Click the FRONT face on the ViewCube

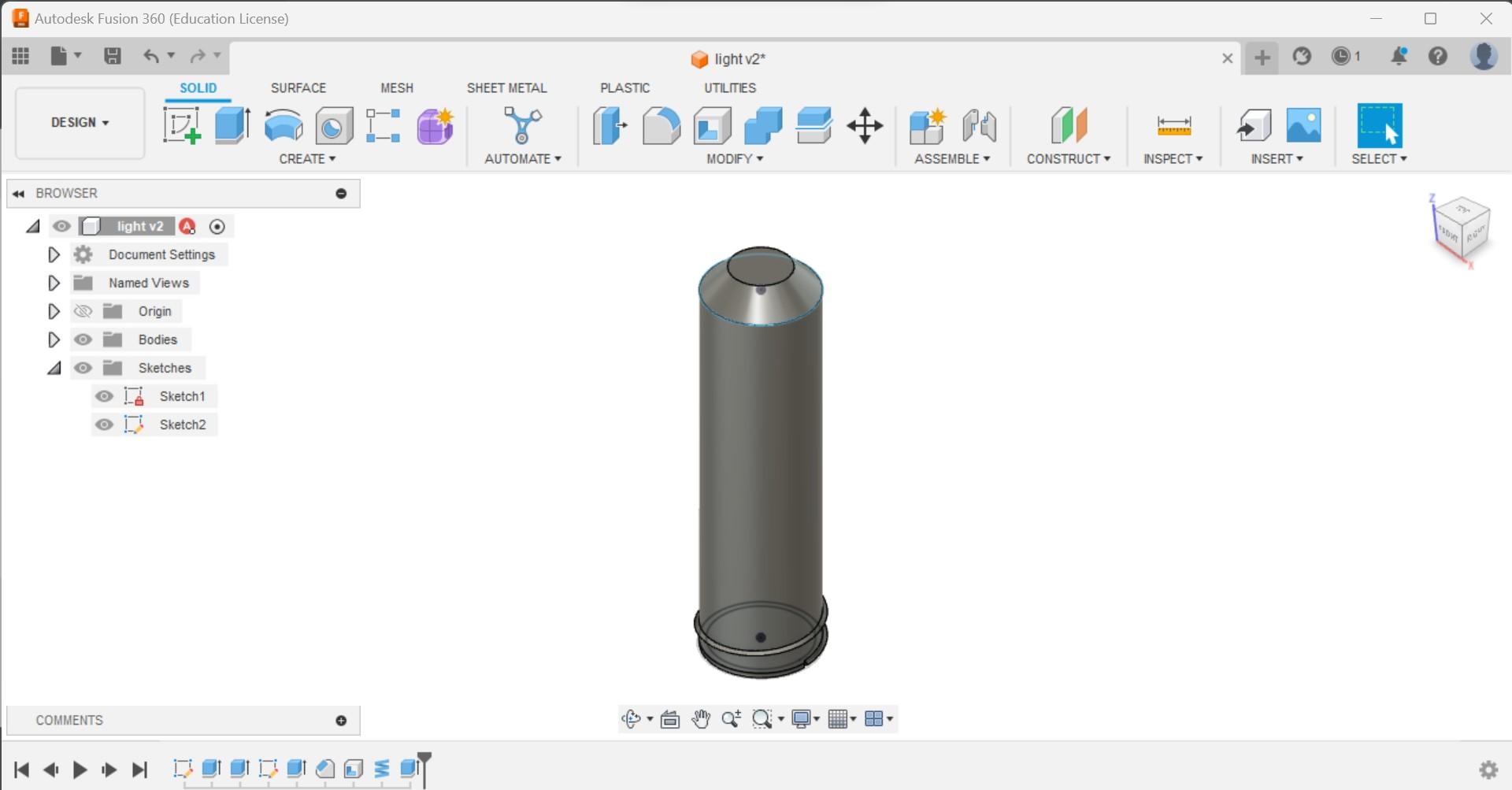pyautogui.click(x=1447, y=232)
